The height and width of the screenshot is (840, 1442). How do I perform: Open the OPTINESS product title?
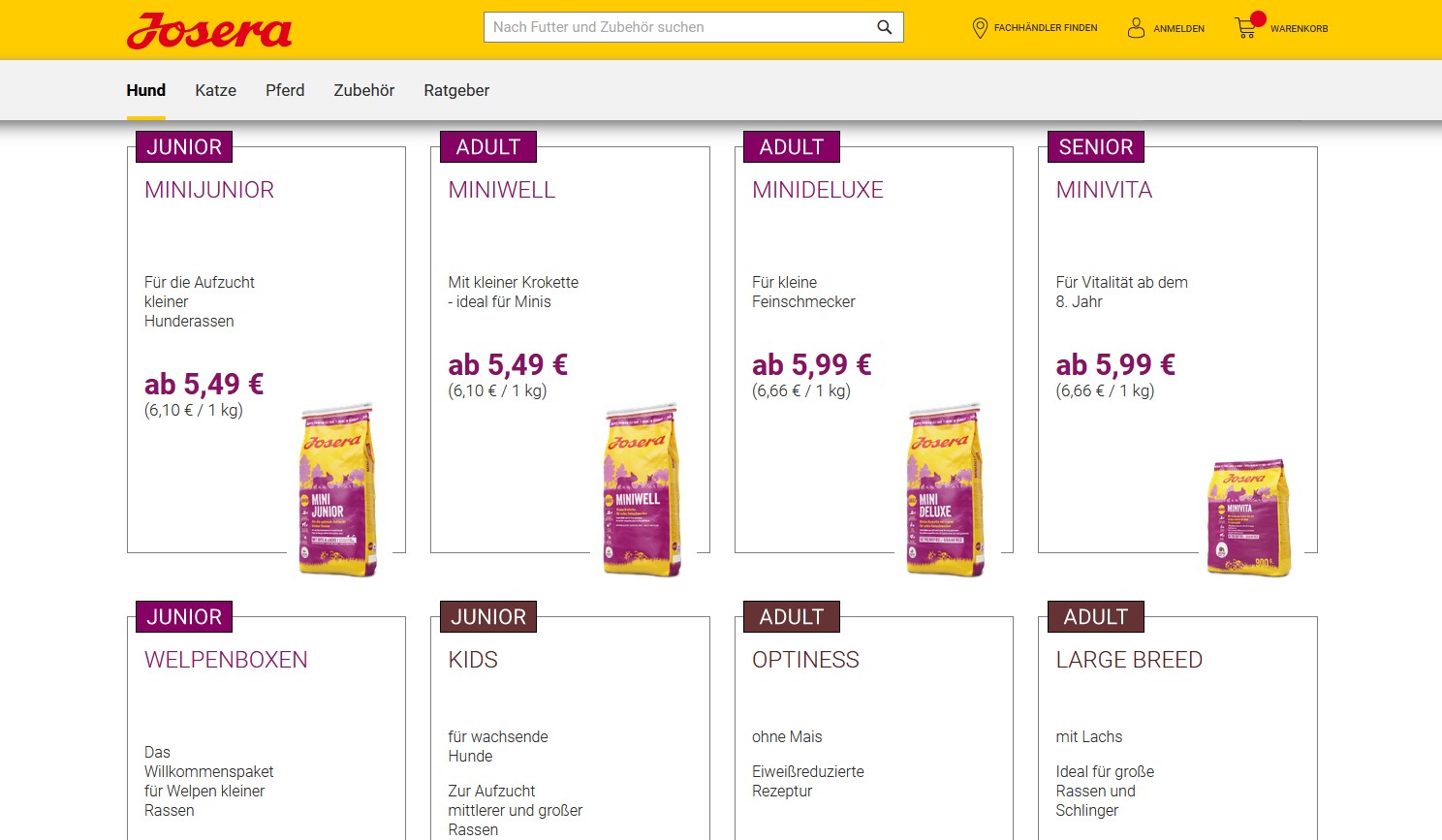(805, 660)
